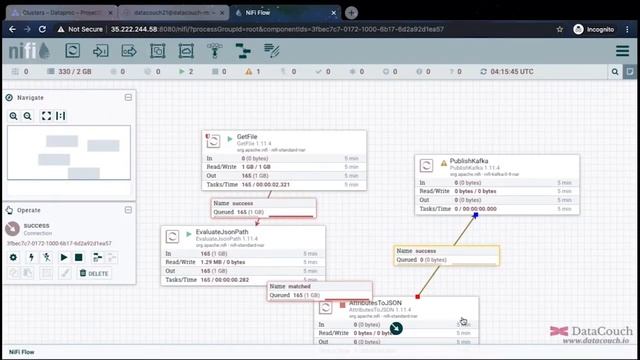Click the Copy icon in Operate panel

pyautogui.click(x=13, y=273)
